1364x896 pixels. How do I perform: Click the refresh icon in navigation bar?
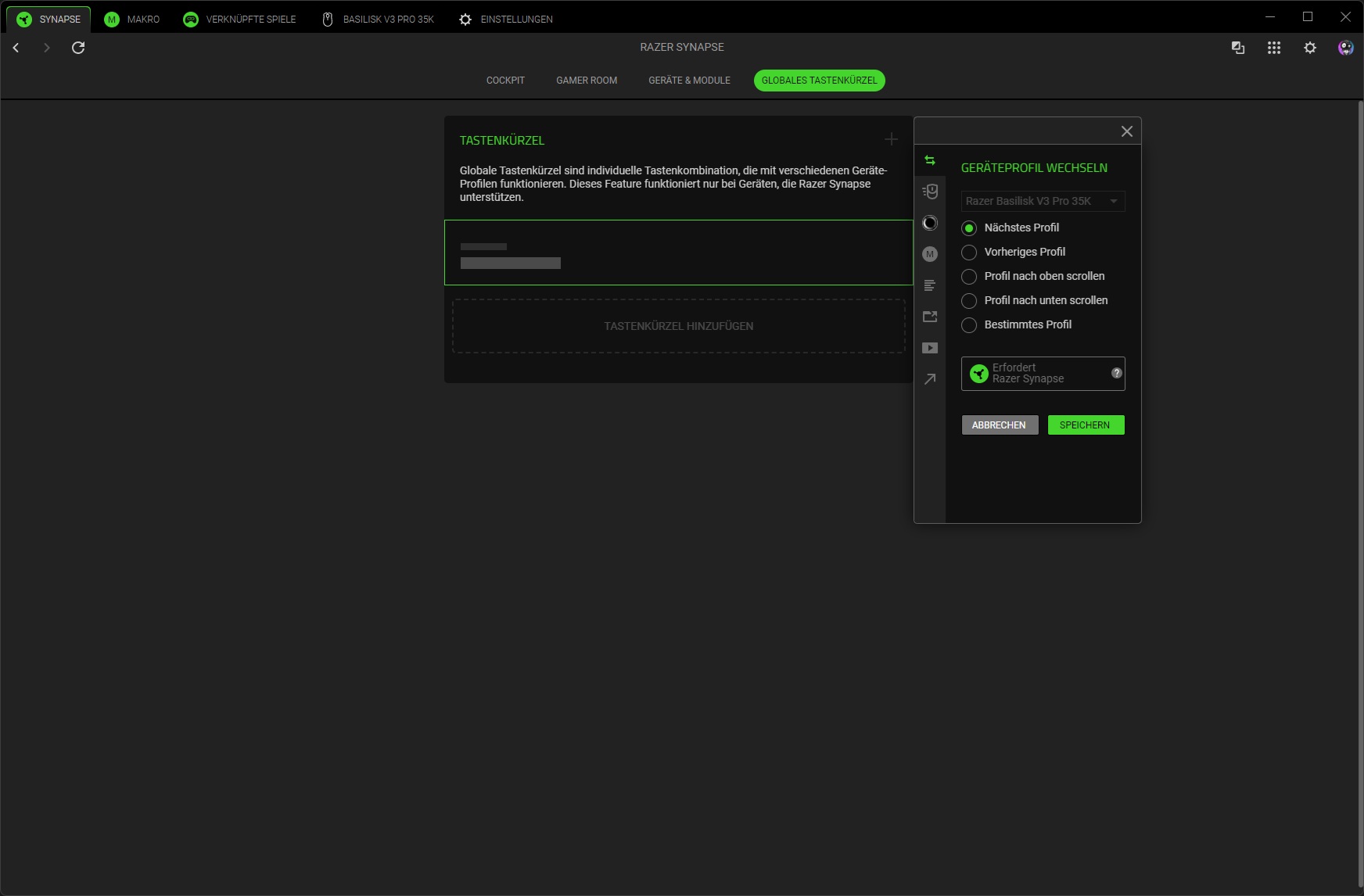(x=78, y=48)
